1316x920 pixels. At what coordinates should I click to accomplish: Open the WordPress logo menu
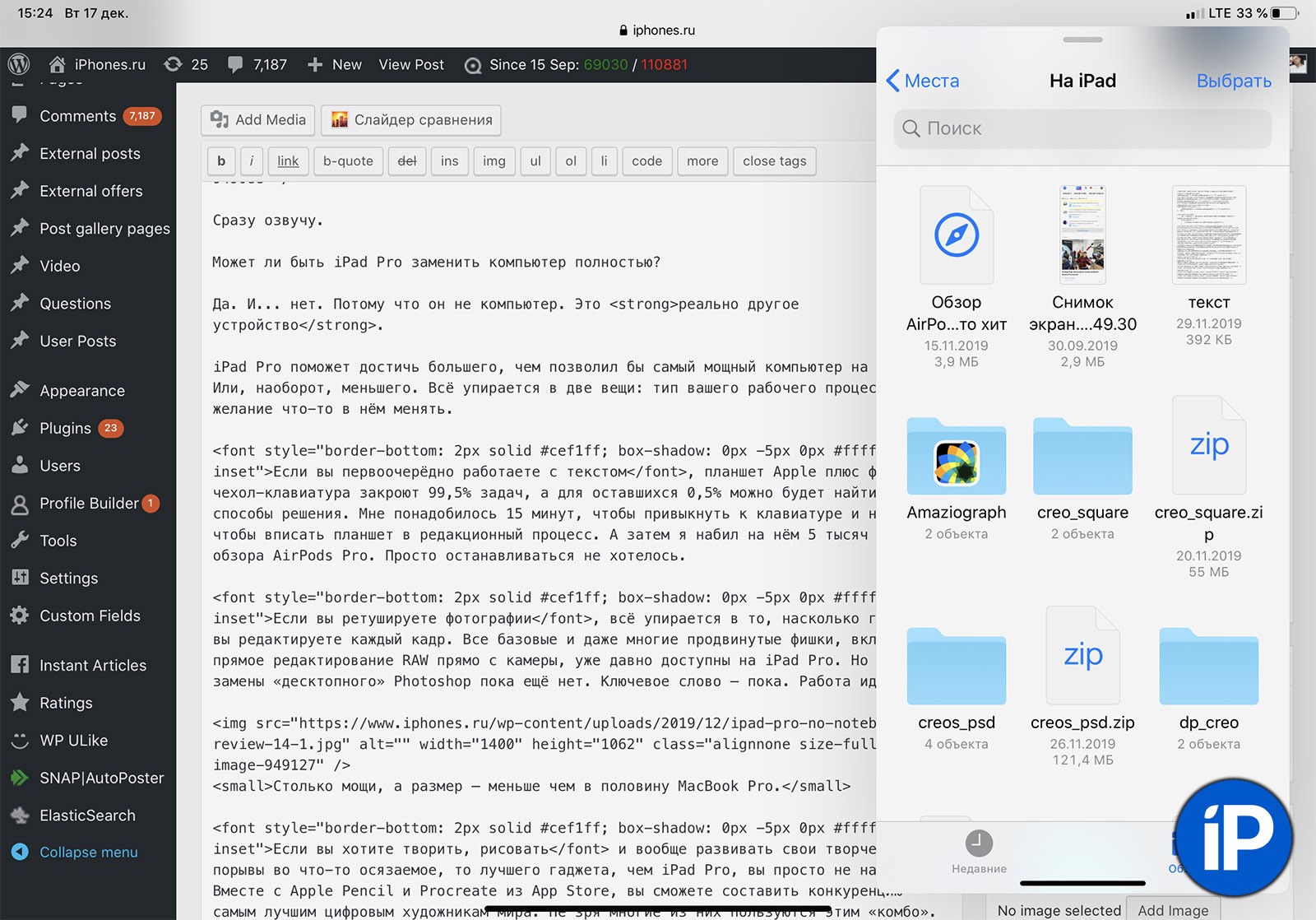tap(19, 64)
